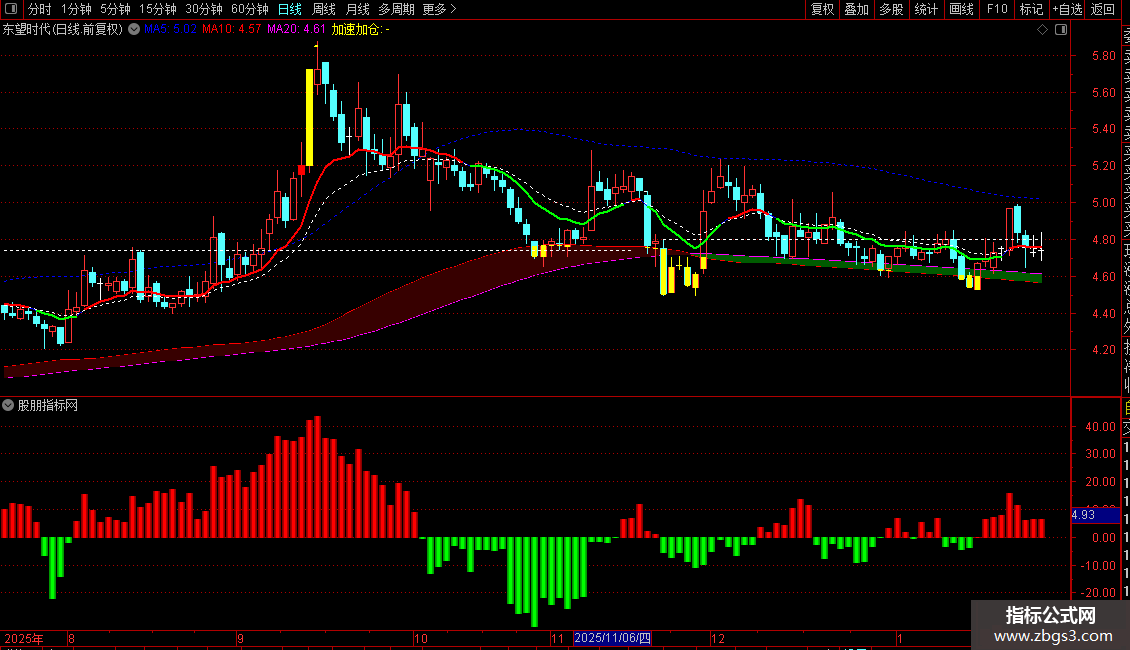Open 股朋指标网 sub-indicator dropdown arrow
Screen dimensions: 1130x650
(x=8, y=406)
